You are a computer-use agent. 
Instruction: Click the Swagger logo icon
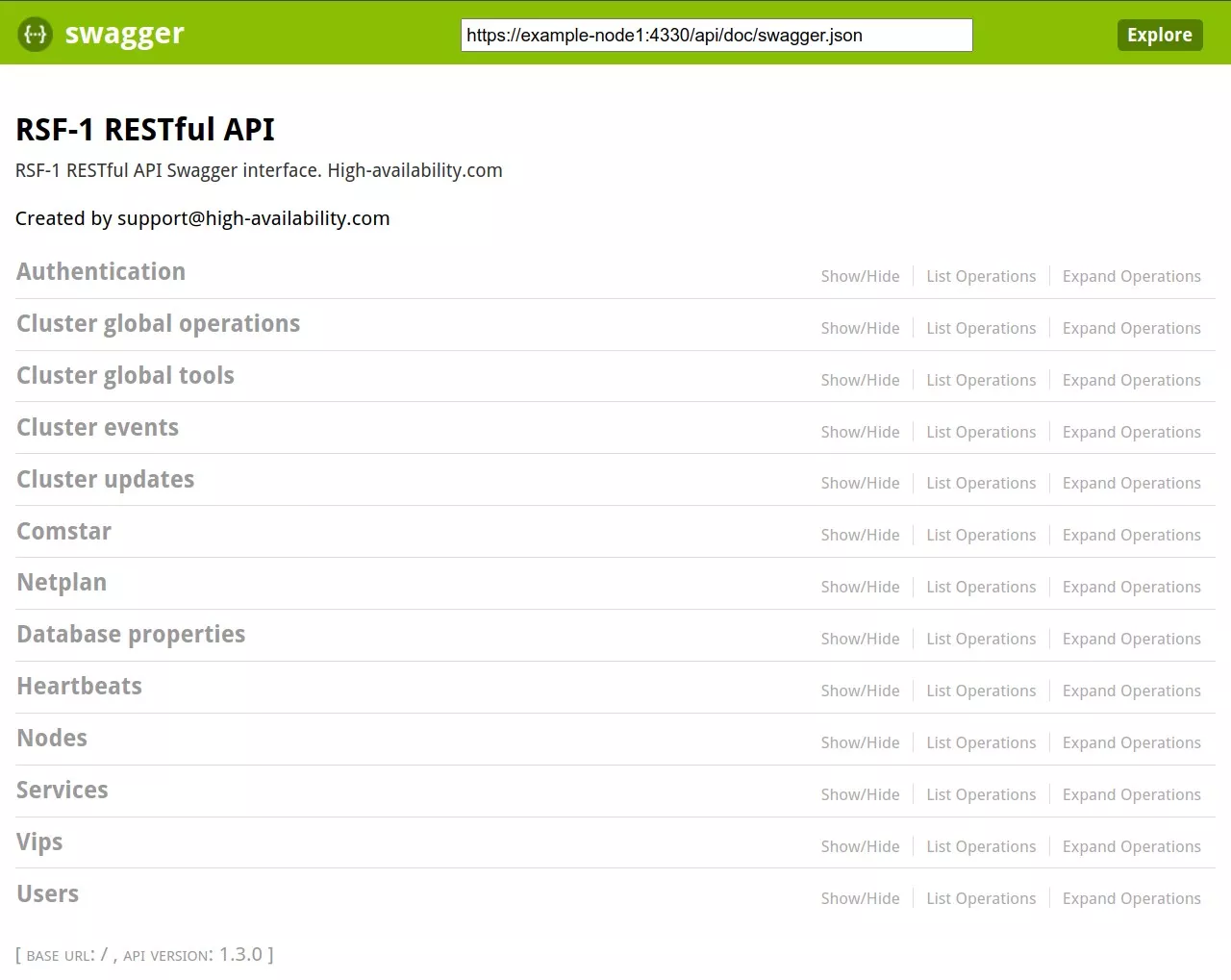35,35
